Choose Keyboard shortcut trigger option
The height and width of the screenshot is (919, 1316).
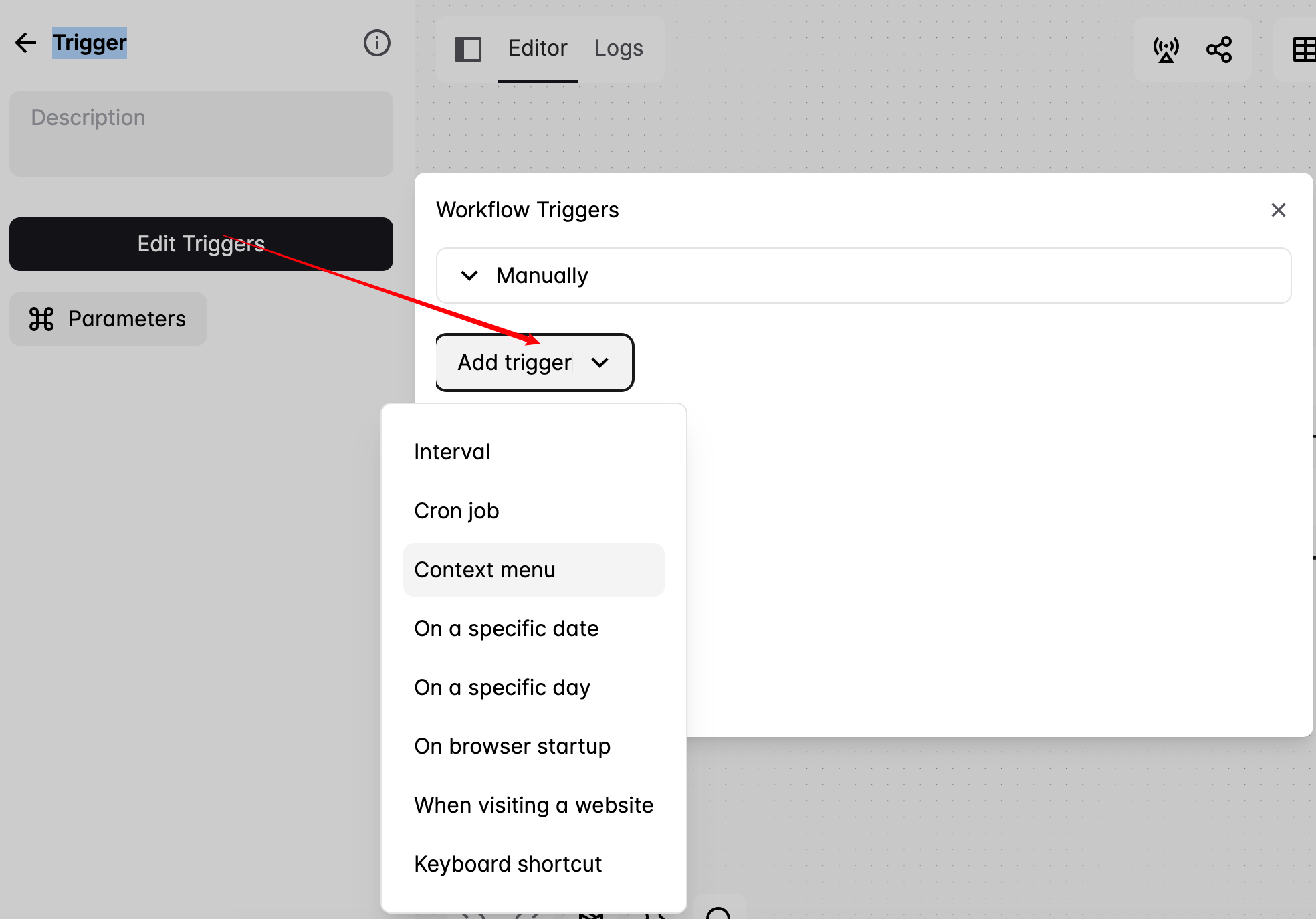[508, 864]
